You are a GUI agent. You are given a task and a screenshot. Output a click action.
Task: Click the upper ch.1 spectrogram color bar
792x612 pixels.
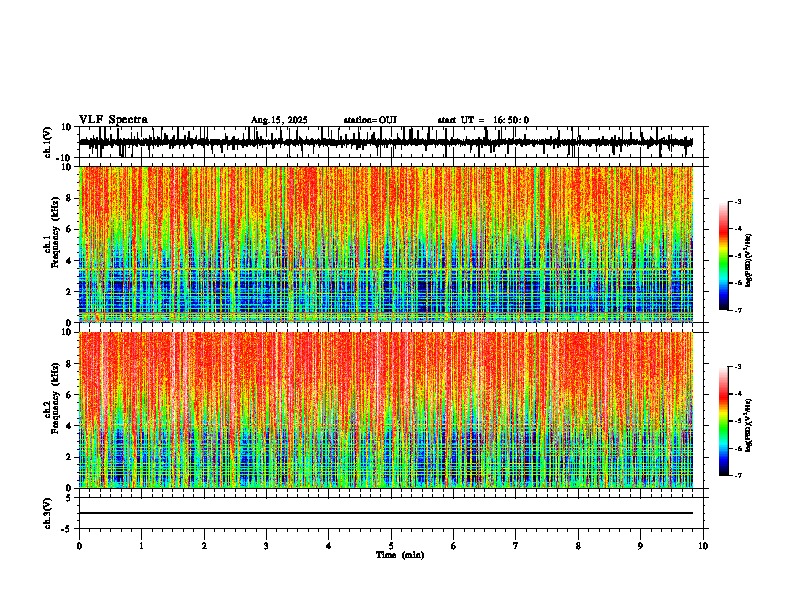coord(724,256)
